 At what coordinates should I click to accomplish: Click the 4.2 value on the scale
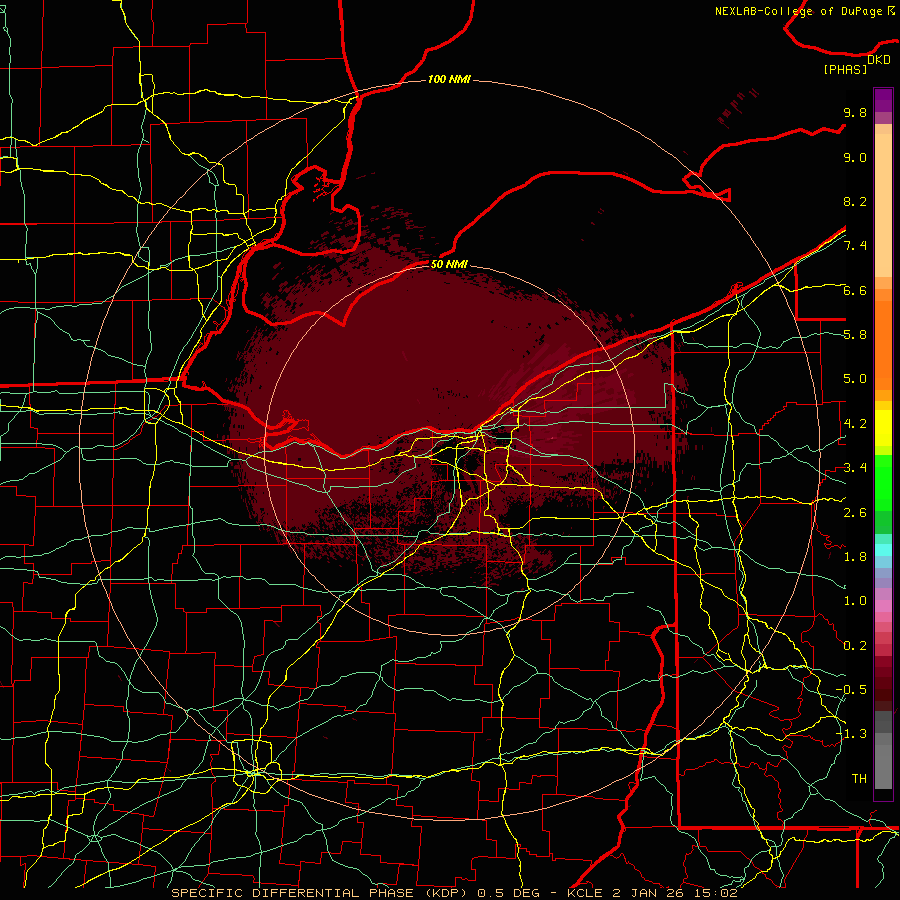click(x=855, y=424)
